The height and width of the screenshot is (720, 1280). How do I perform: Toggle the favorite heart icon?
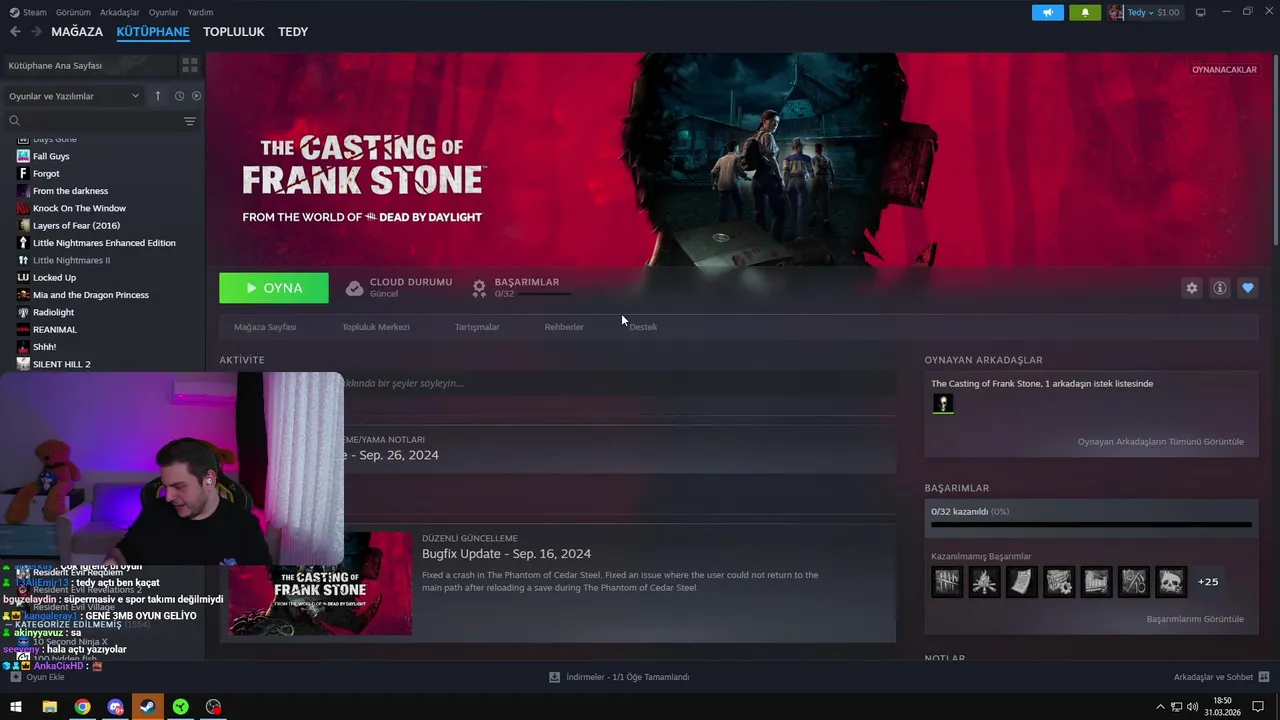pyautogui.click(x=1248, y=288)
